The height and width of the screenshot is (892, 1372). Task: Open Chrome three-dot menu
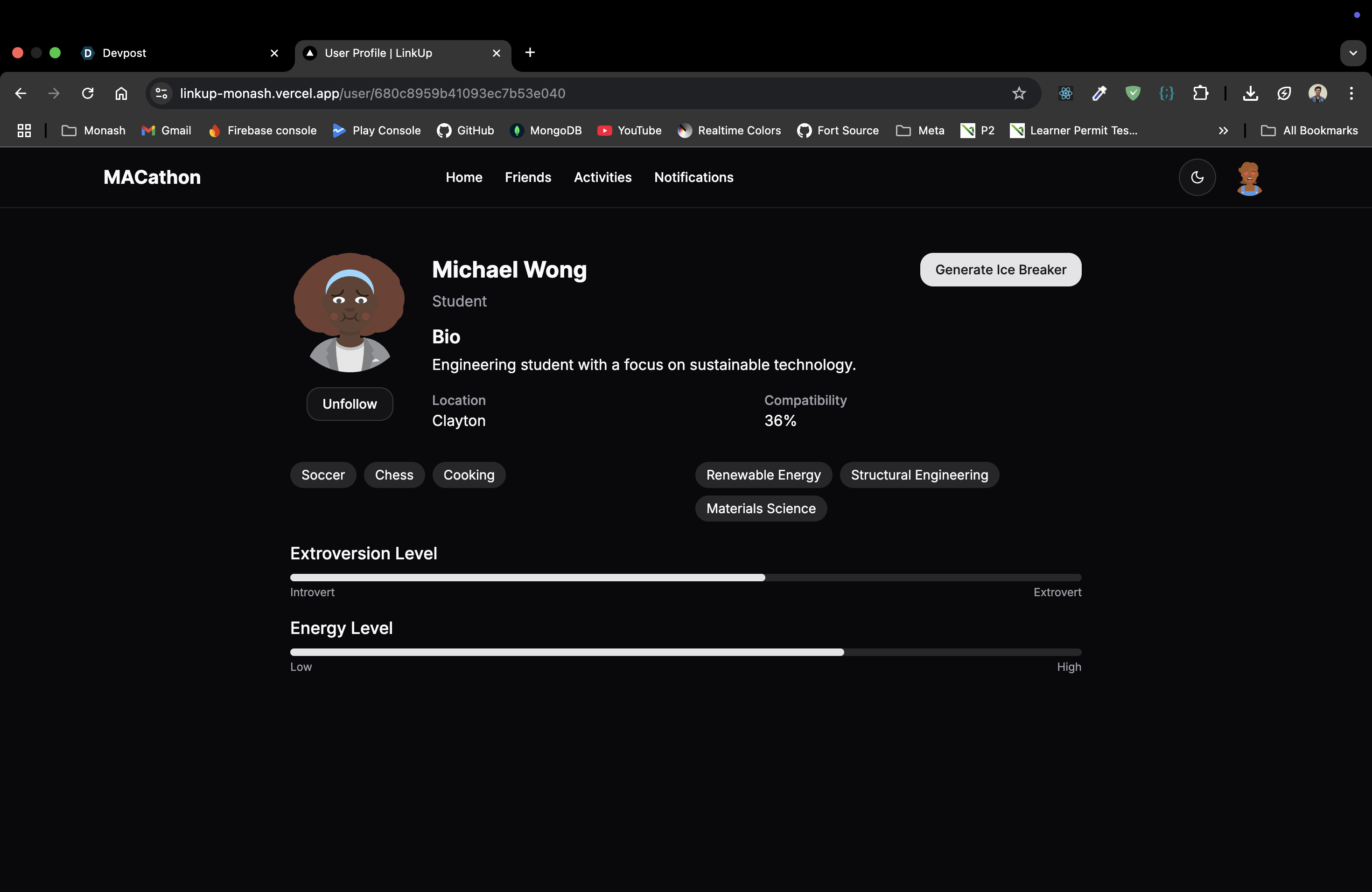coord(1351,93)
